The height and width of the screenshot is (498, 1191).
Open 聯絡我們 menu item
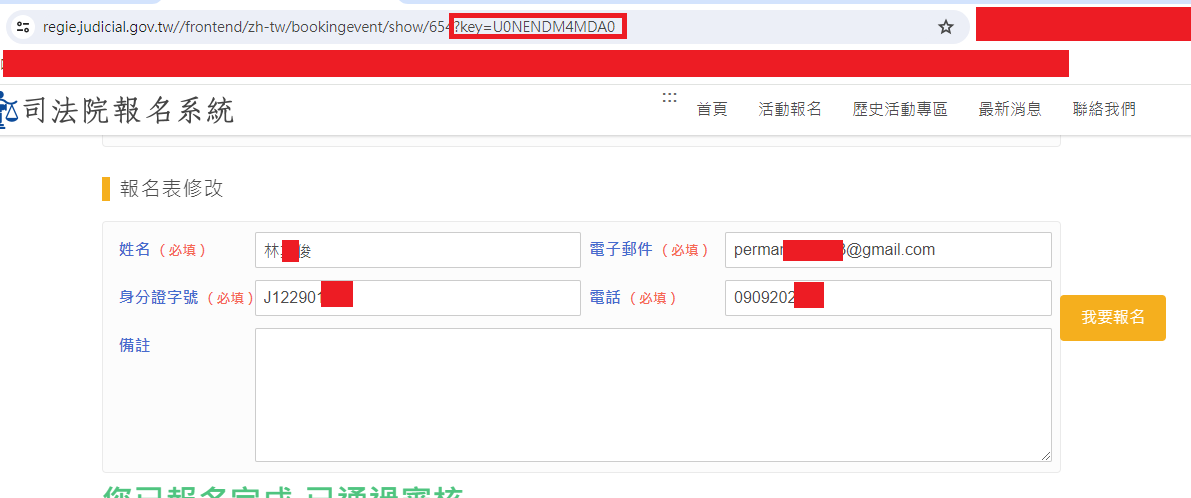1104,109
